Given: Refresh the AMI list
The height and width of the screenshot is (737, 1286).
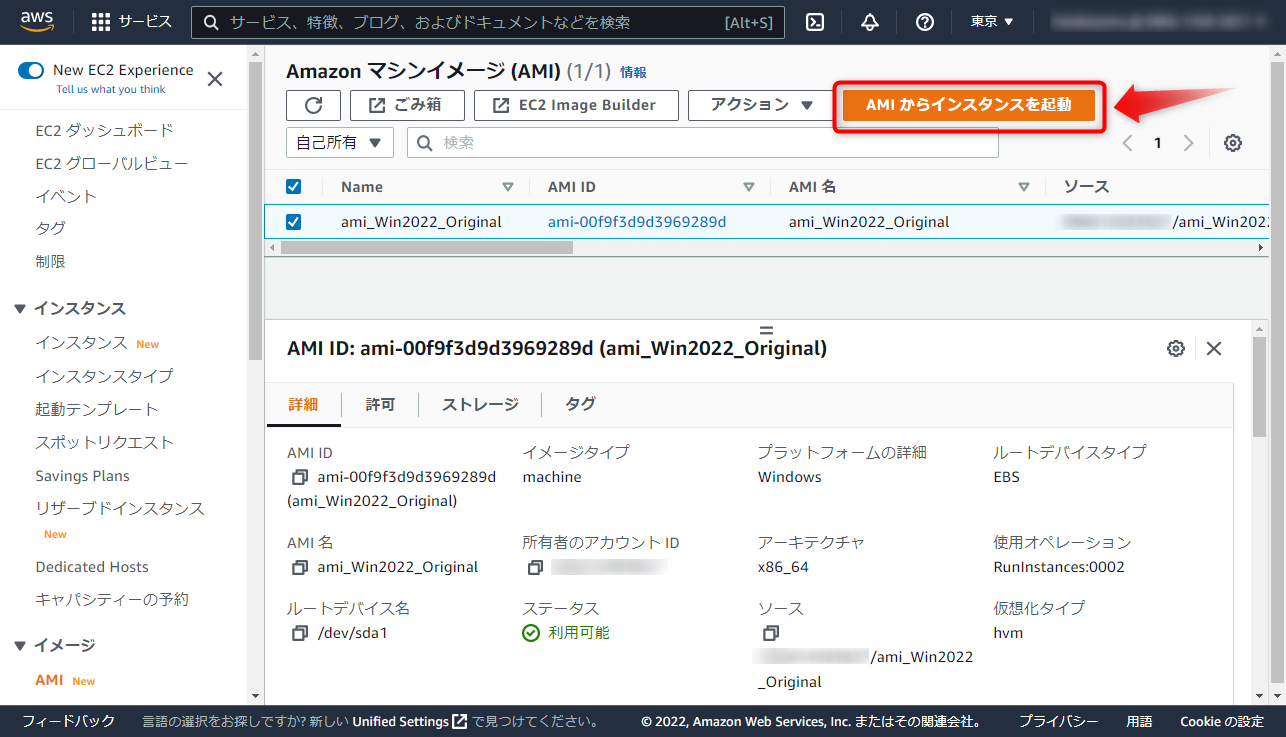Looking at the screenshot, I should (313, 105).
